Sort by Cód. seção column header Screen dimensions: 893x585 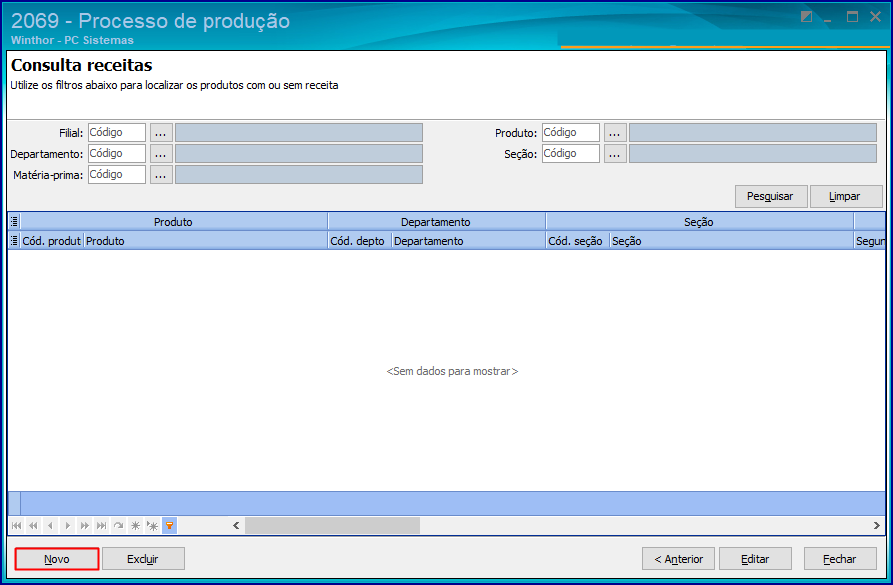pos(577,241)
